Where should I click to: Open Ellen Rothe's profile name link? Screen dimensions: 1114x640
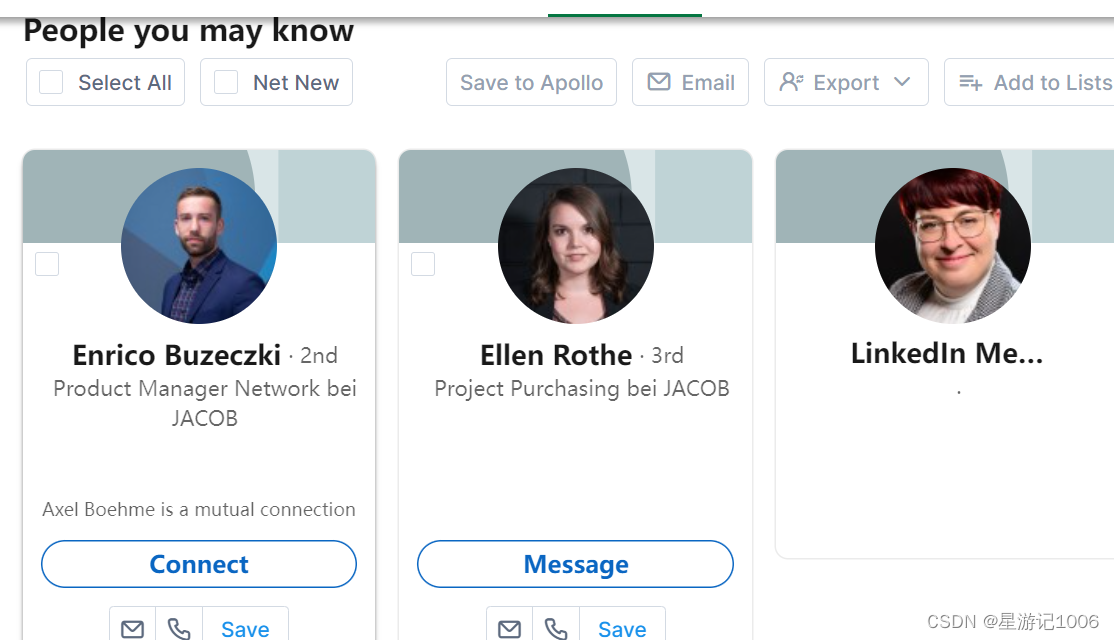(556, 354)
